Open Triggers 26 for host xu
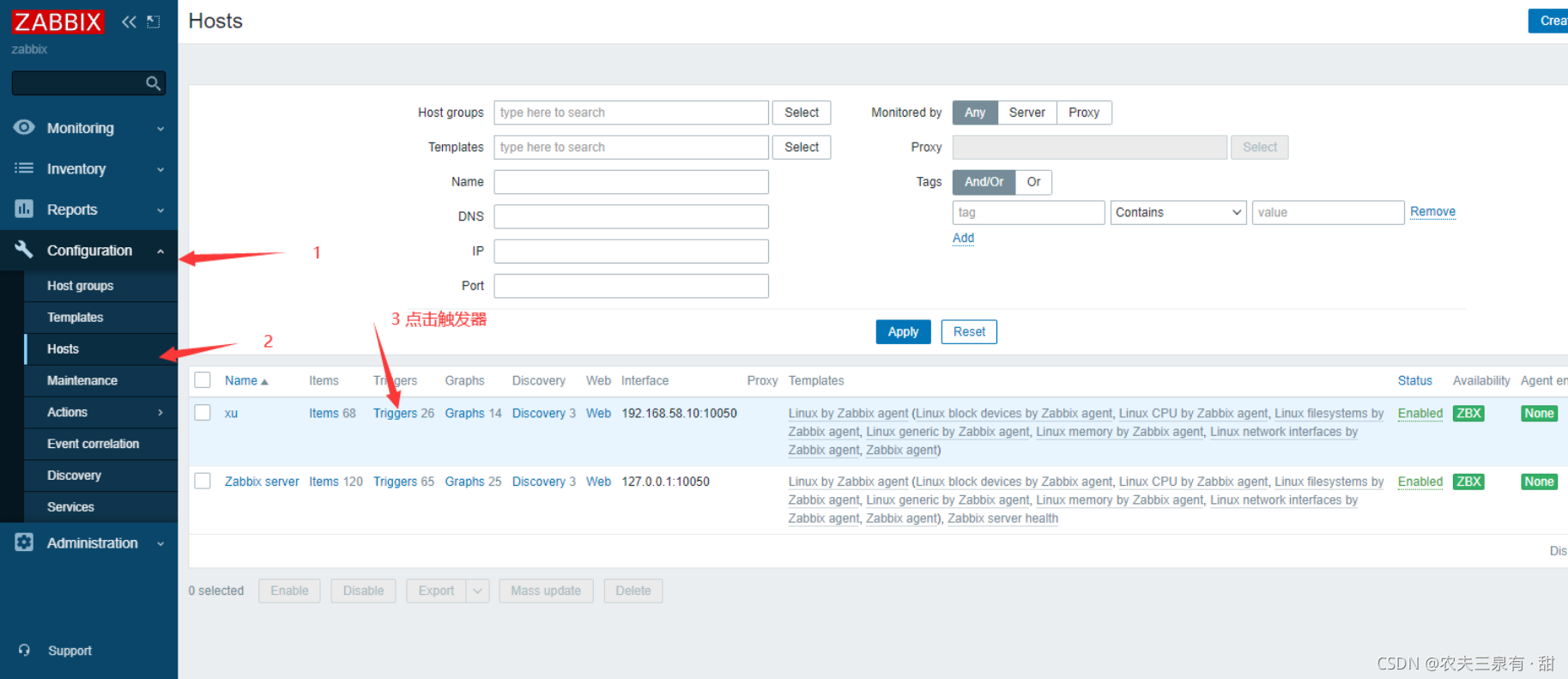Viewport: 1568px width, 679px height. point(395,413)
